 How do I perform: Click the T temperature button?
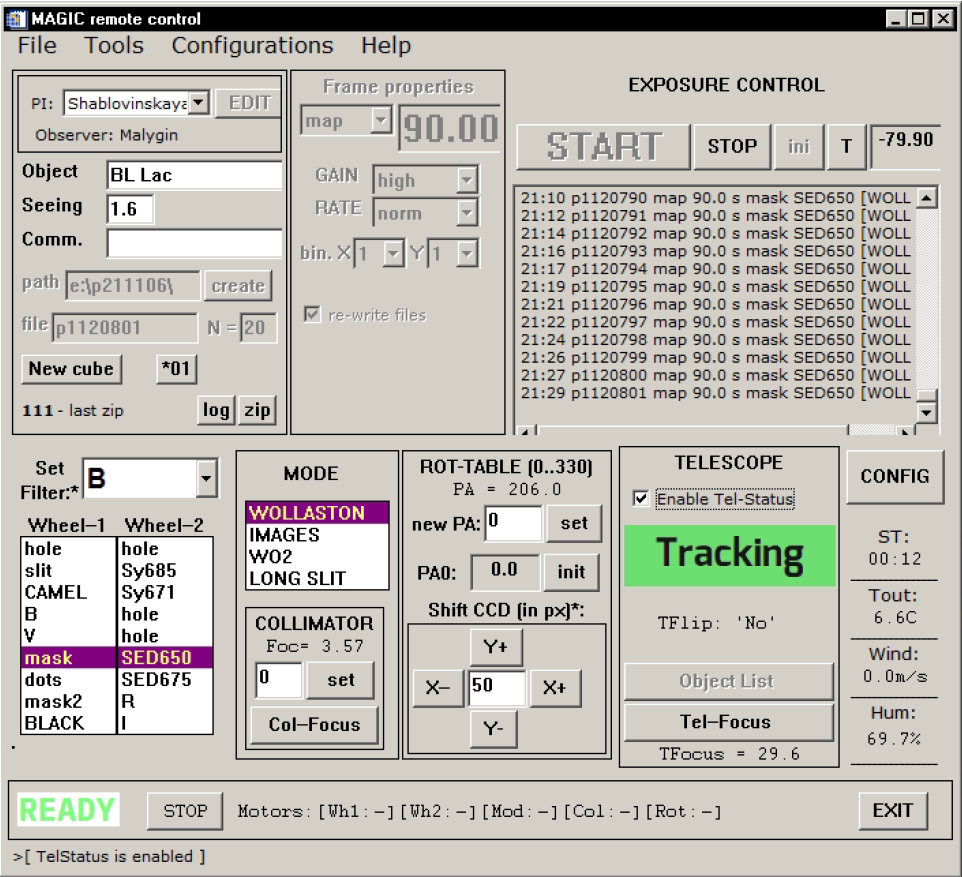pyautogui.click(x=846, y=147)
